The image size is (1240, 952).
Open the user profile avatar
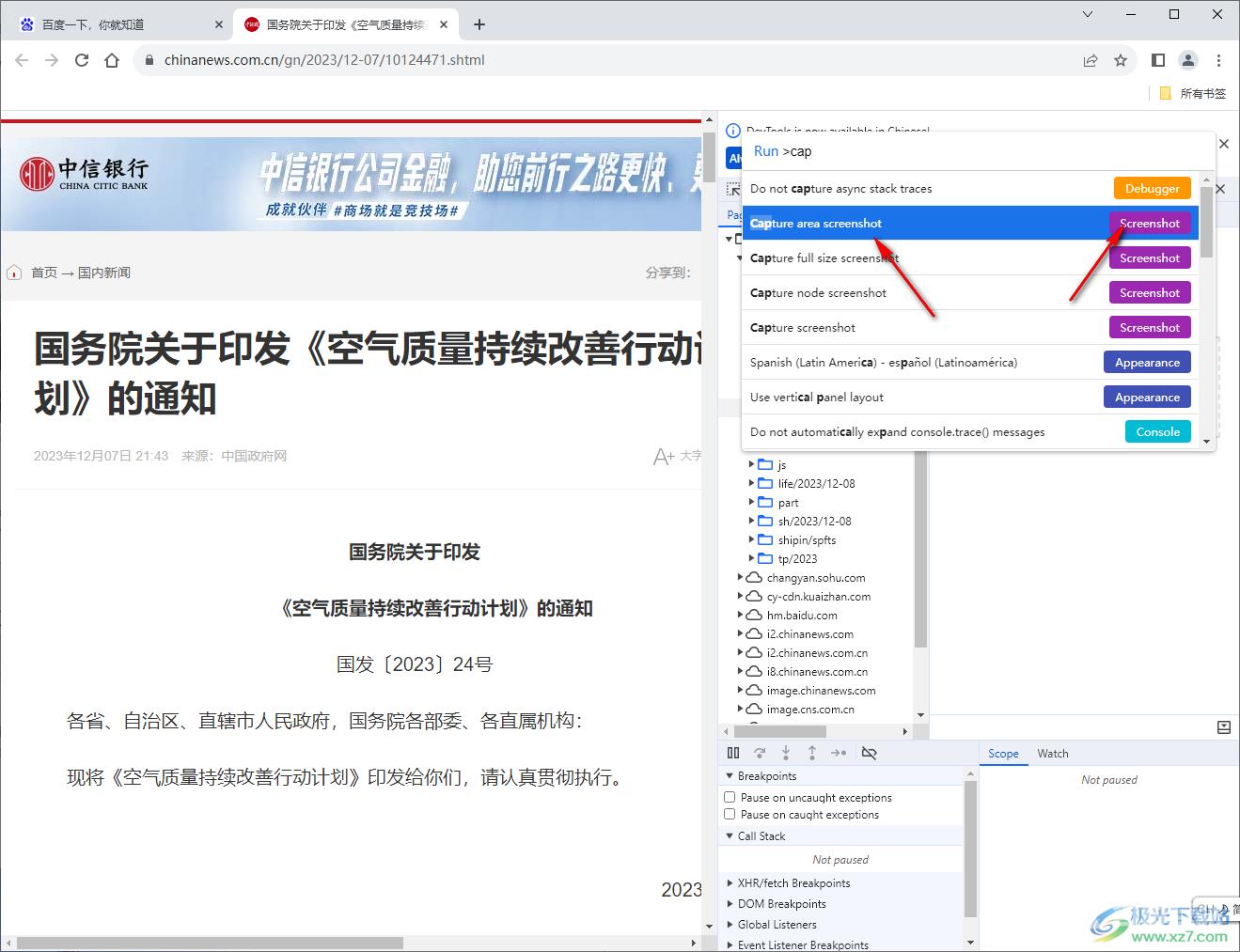1188,60
